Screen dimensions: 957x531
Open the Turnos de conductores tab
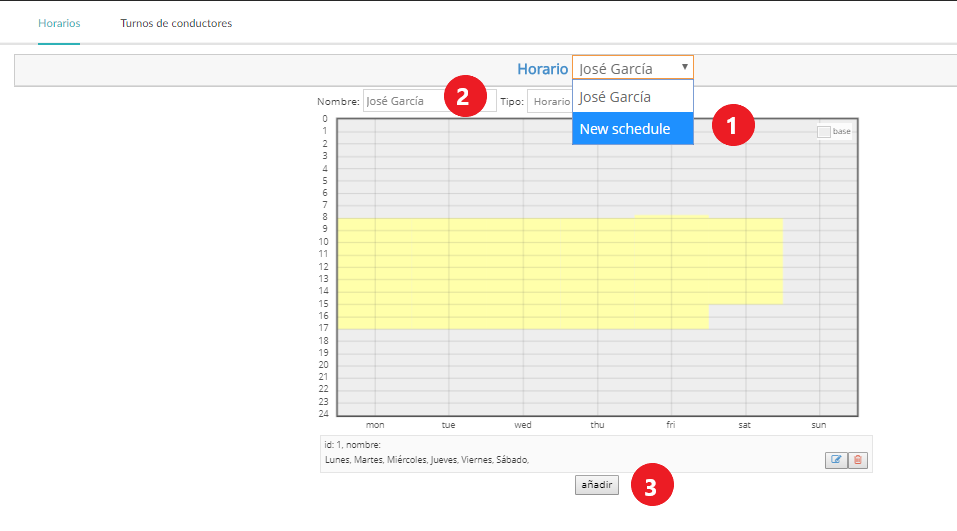click(x=176, y=23)
